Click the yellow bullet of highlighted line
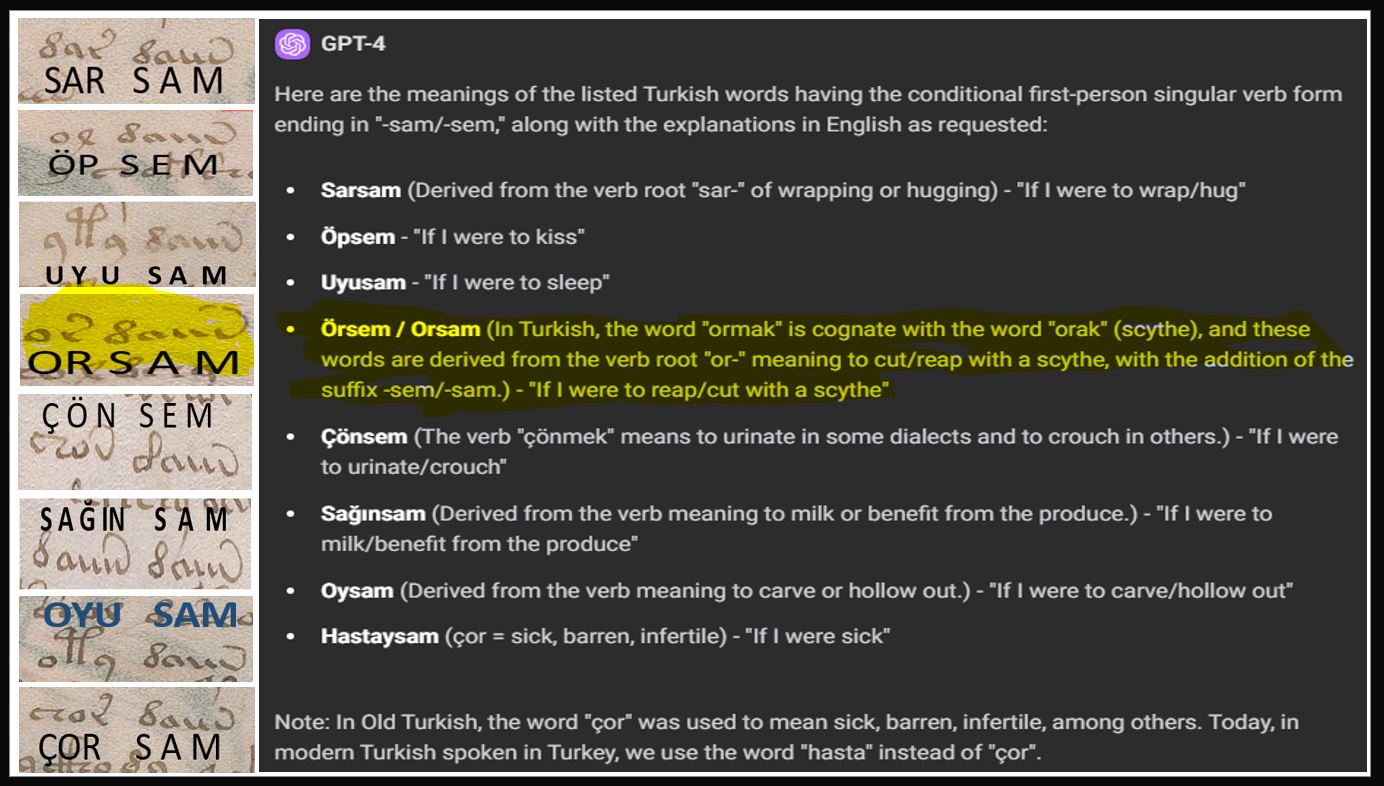Image resolution: width=1384 pixels, height=786 pixels. tap(290, 329)
